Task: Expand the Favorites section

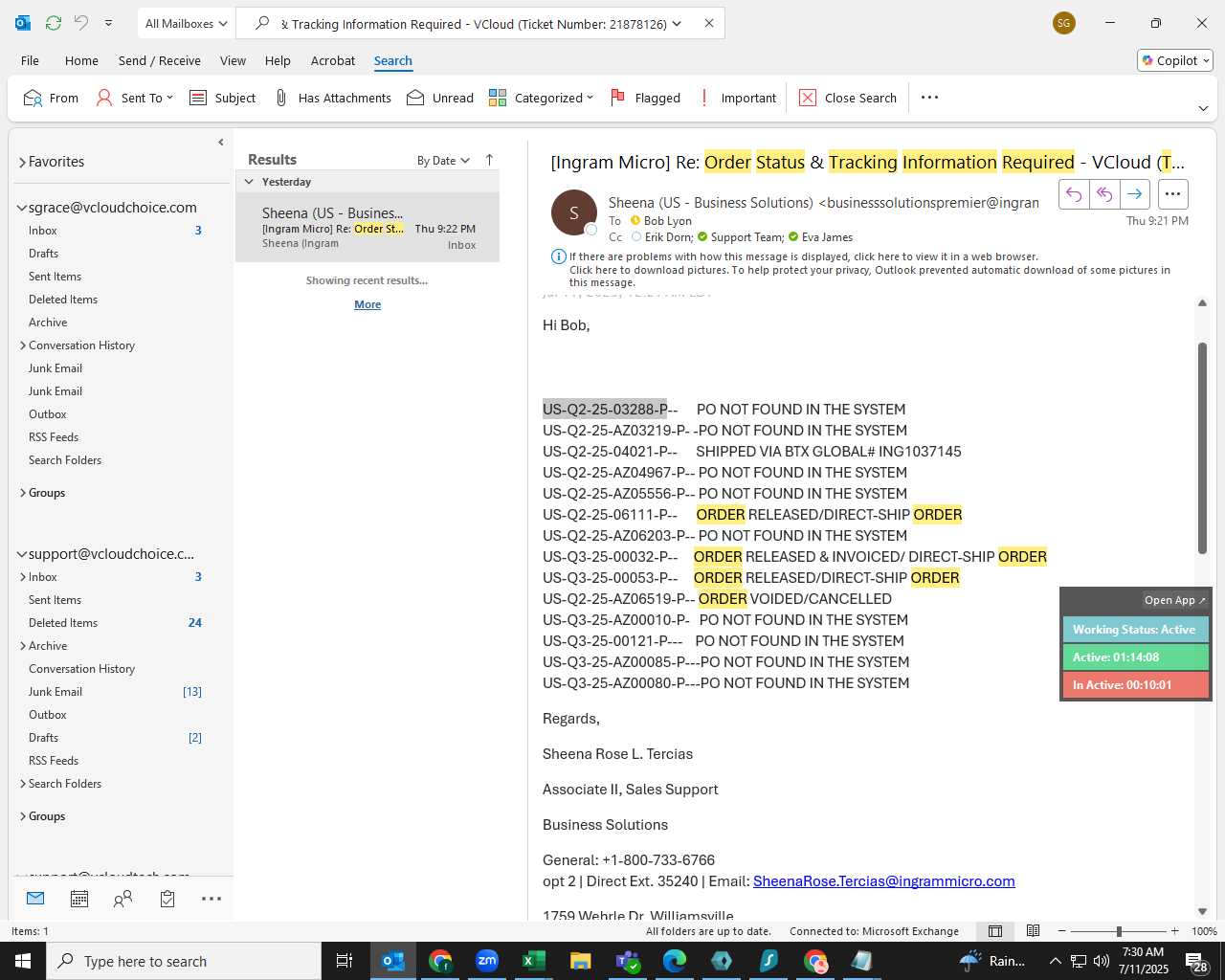Action: 22,162
